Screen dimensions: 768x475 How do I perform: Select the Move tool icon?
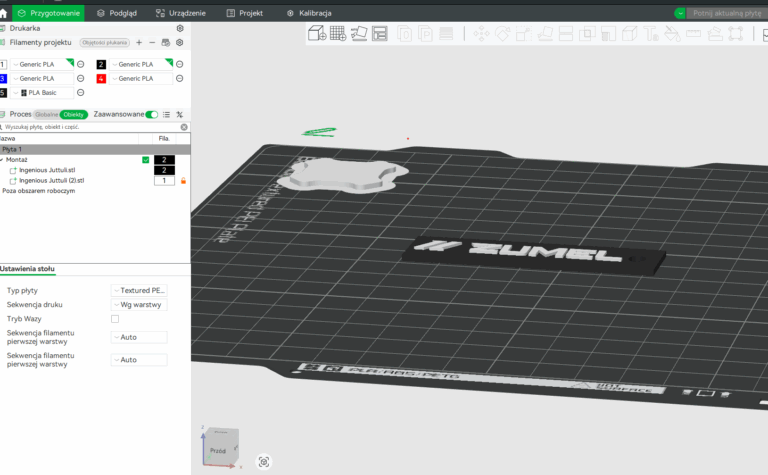pyautogui.click(x=481, y=34)
